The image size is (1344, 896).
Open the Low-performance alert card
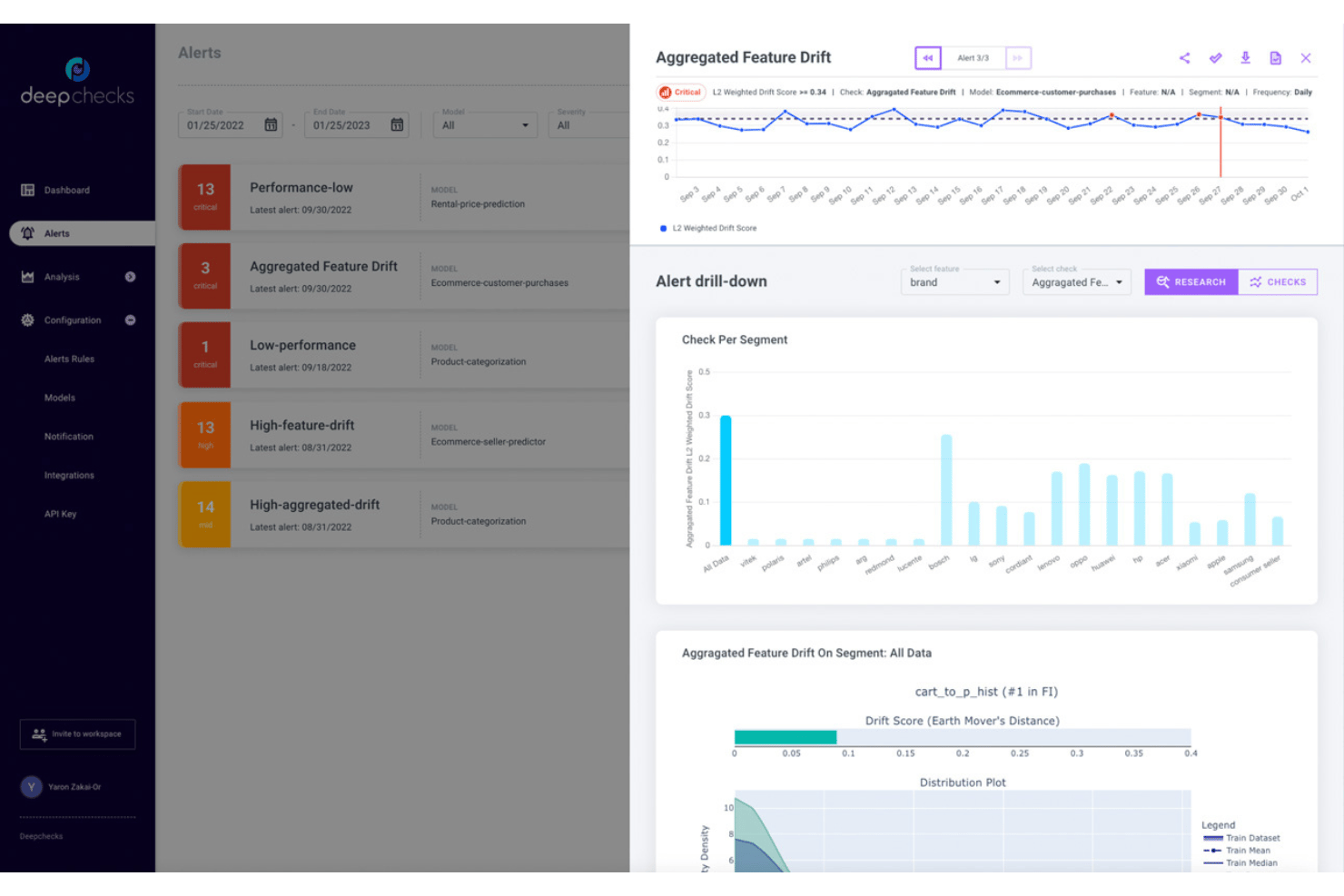404,355
